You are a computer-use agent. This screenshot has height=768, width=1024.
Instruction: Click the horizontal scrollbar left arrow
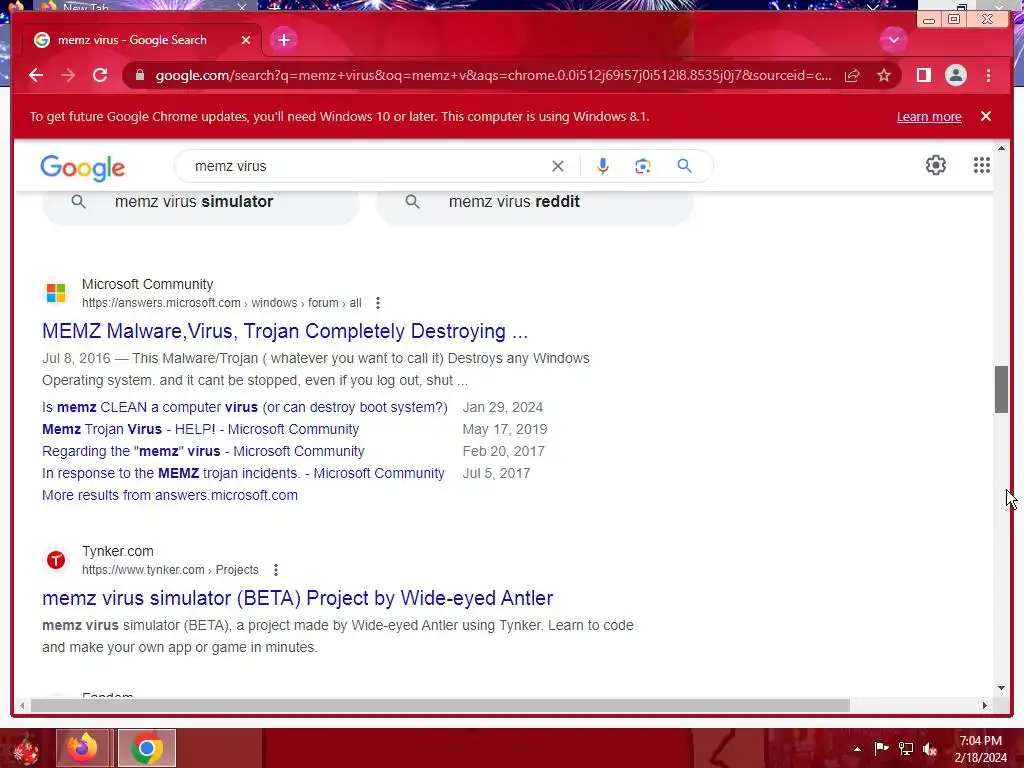tap(22, 705)
